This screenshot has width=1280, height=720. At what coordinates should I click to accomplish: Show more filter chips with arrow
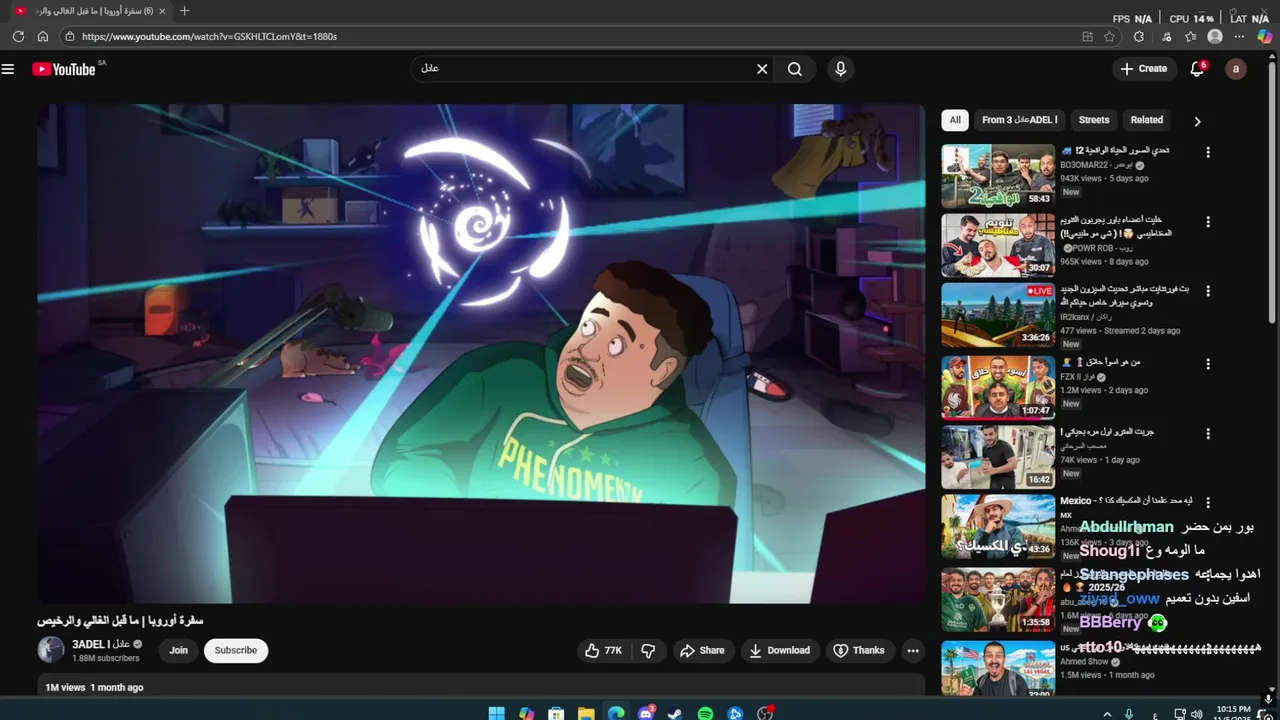coord(1197,121)
